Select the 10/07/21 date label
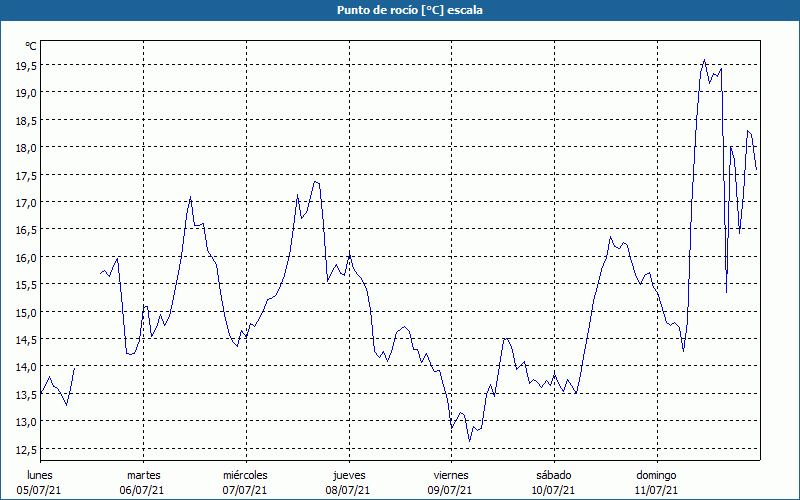The width and height of the screenshot is (800, 500). click(553, 490)
